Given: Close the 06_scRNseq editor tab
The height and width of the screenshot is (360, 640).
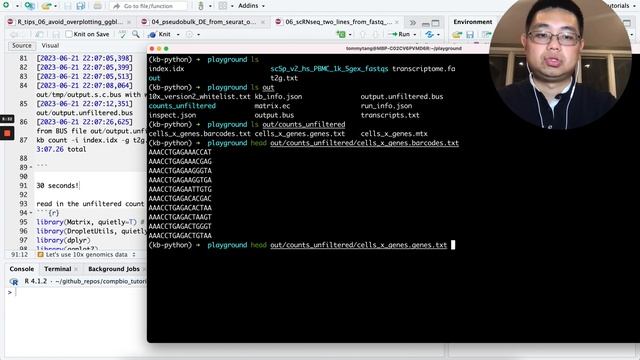Looking at the screenshot, I should pos(397,22).
